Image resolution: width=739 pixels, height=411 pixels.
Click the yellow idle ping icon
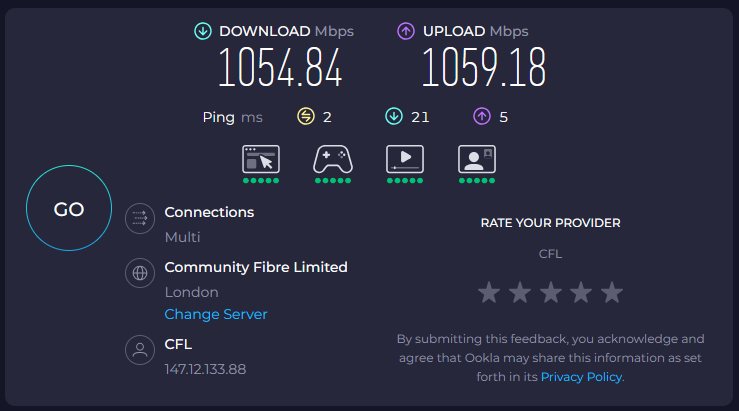click(306, 117)
